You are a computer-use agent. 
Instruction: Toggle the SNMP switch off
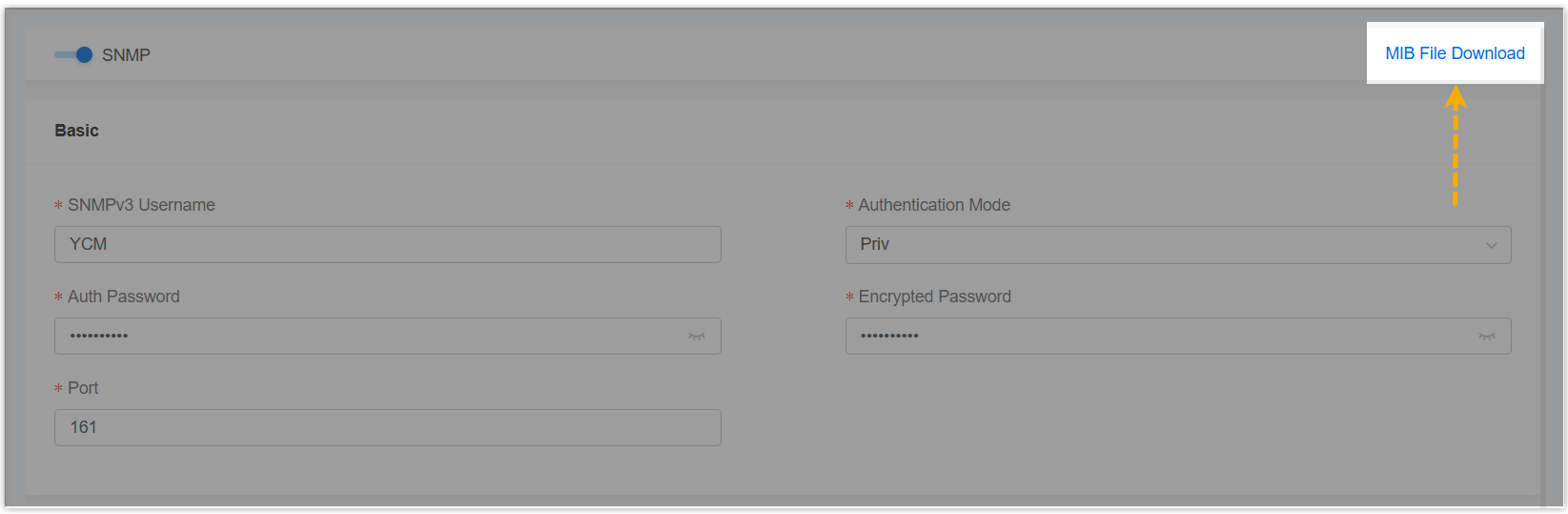(x=73, y=55)
